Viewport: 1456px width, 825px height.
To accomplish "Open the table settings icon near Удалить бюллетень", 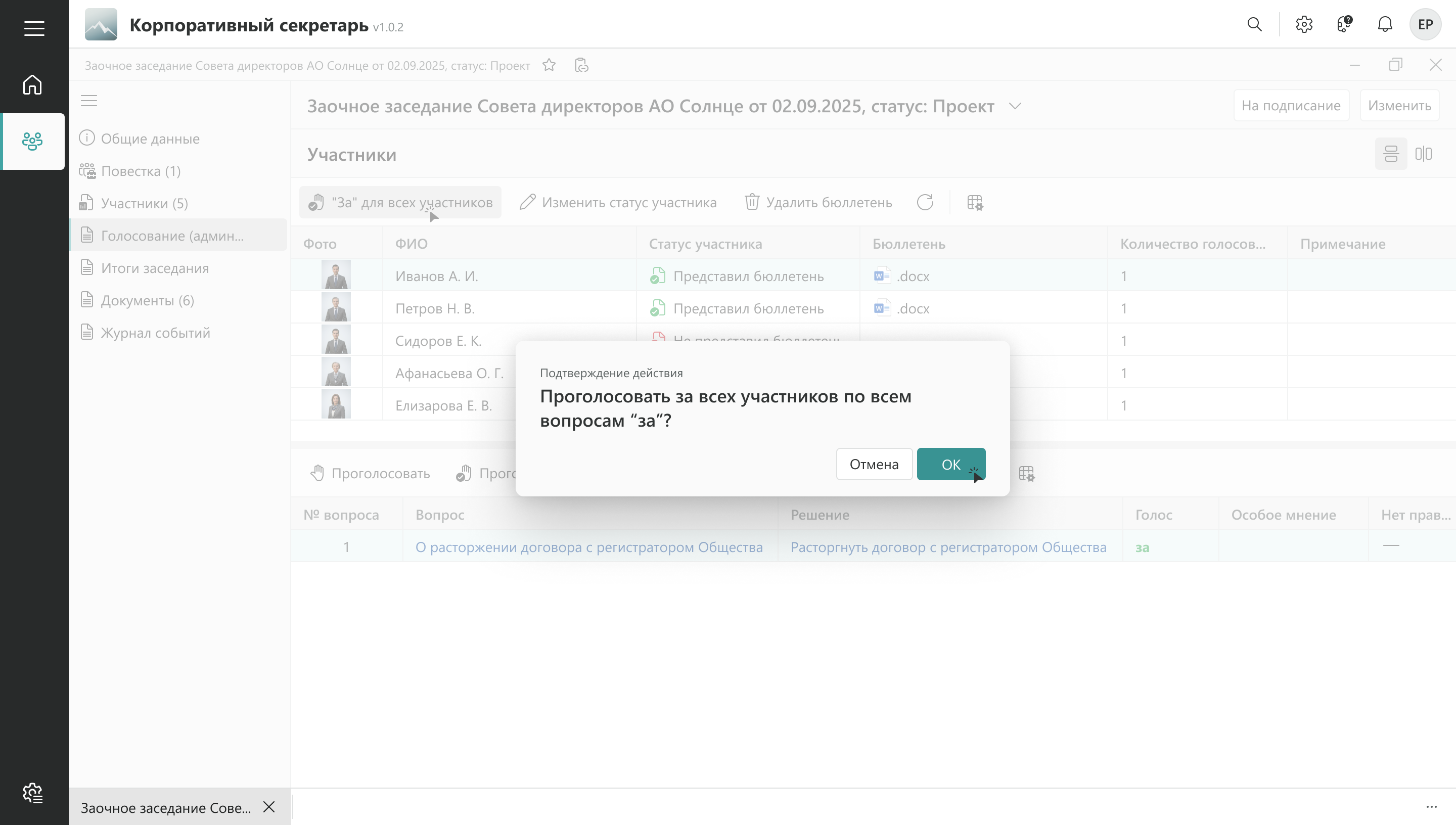I will point(974,202).
